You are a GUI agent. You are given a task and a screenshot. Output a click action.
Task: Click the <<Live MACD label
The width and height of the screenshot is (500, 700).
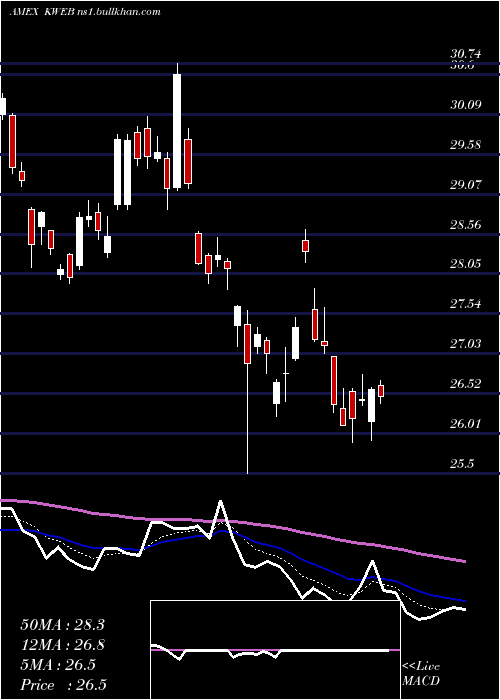coord(421,674)
